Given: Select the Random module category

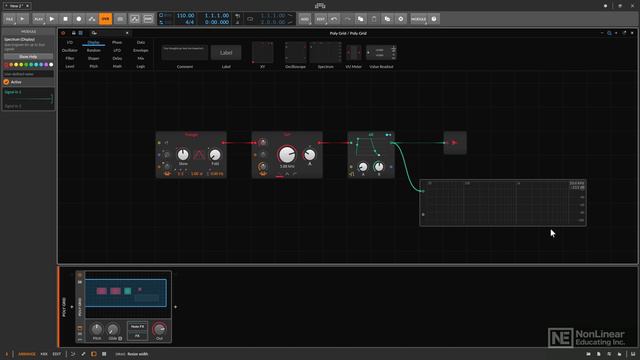Looking at the screenshot, I should (x=93, y=50).
